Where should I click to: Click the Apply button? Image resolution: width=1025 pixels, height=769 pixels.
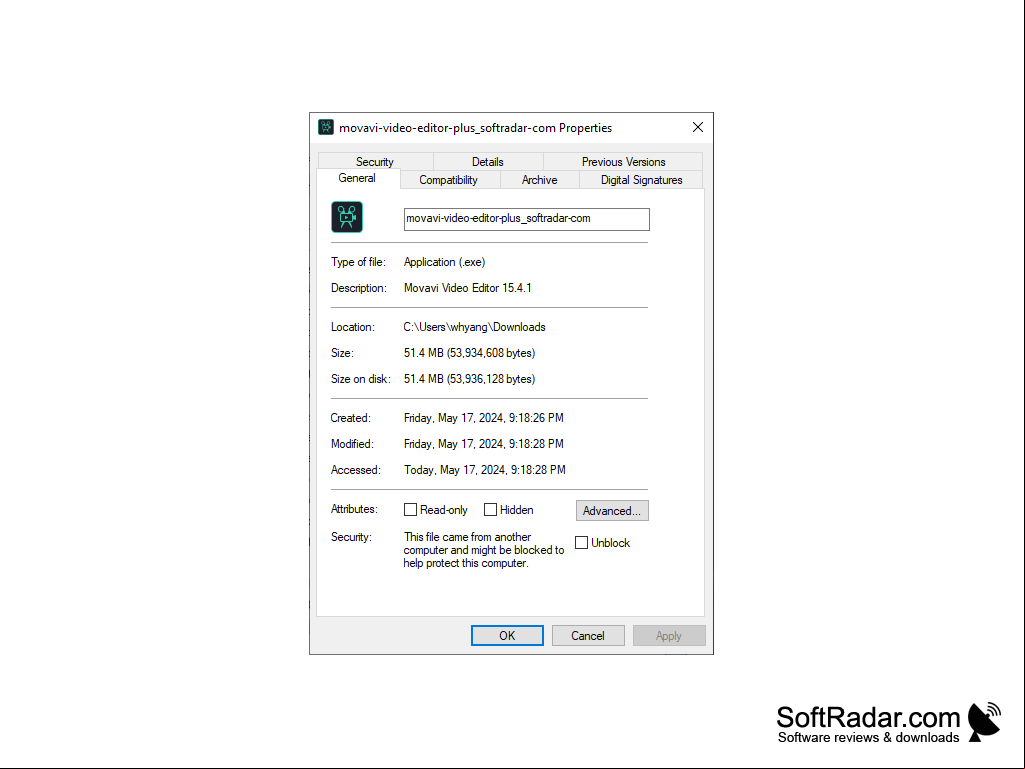669,636
